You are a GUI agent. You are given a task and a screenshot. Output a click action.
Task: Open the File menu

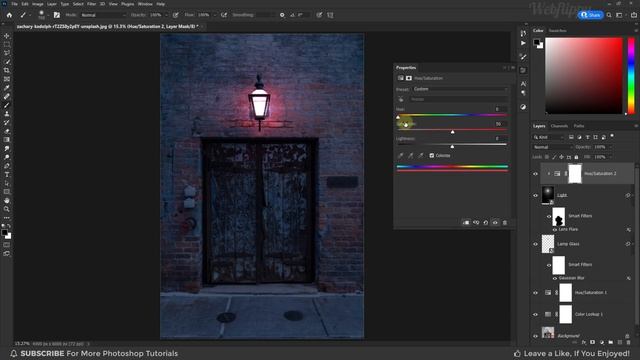(x=14, y=4)
